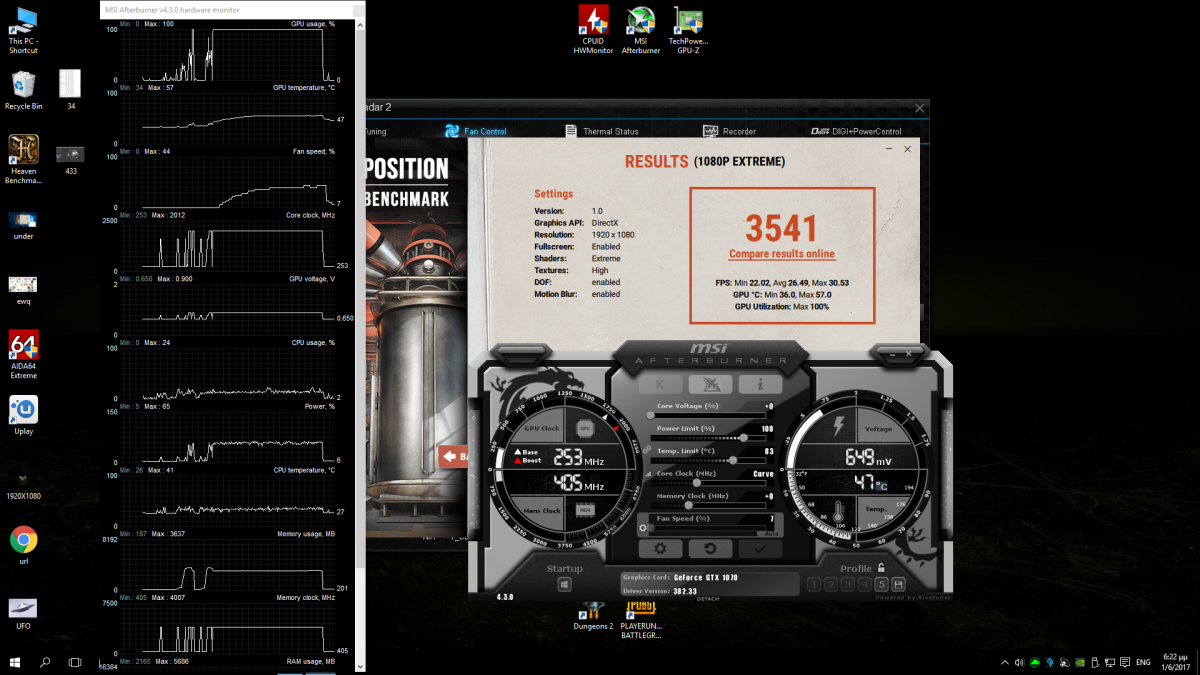Viewport: 1200px width, 675px height.
Task: Select Afterburner profile slot 3
Action: click(x=848, y=585)
